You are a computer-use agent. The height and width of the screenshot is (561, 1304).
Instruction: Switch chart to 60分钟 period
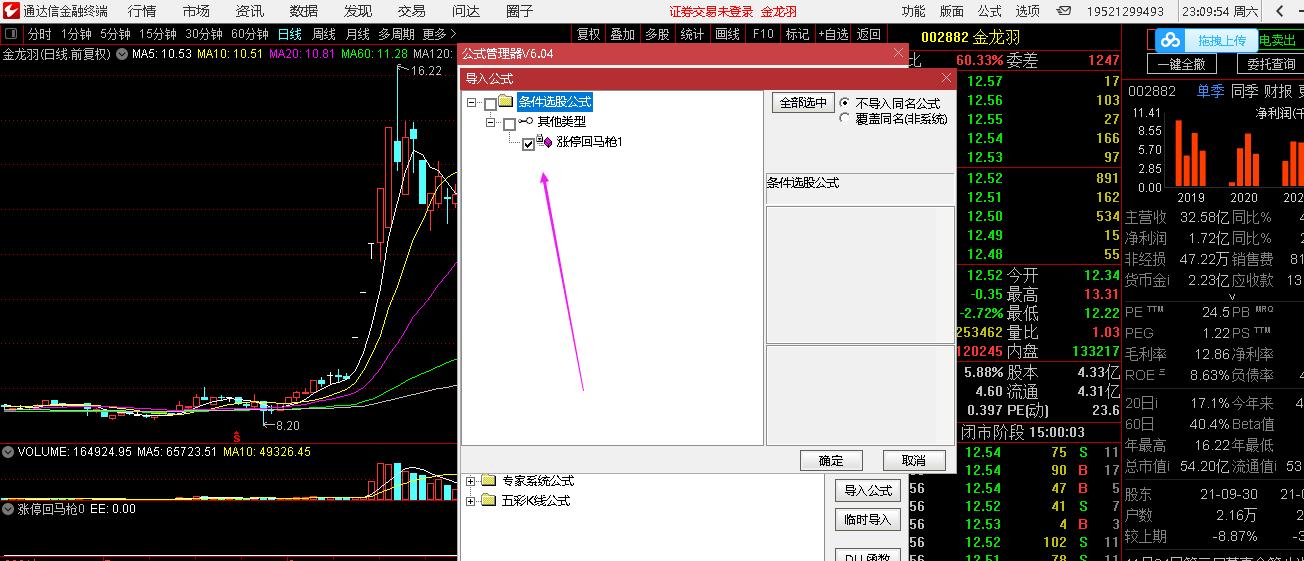(x=250, y=34)
